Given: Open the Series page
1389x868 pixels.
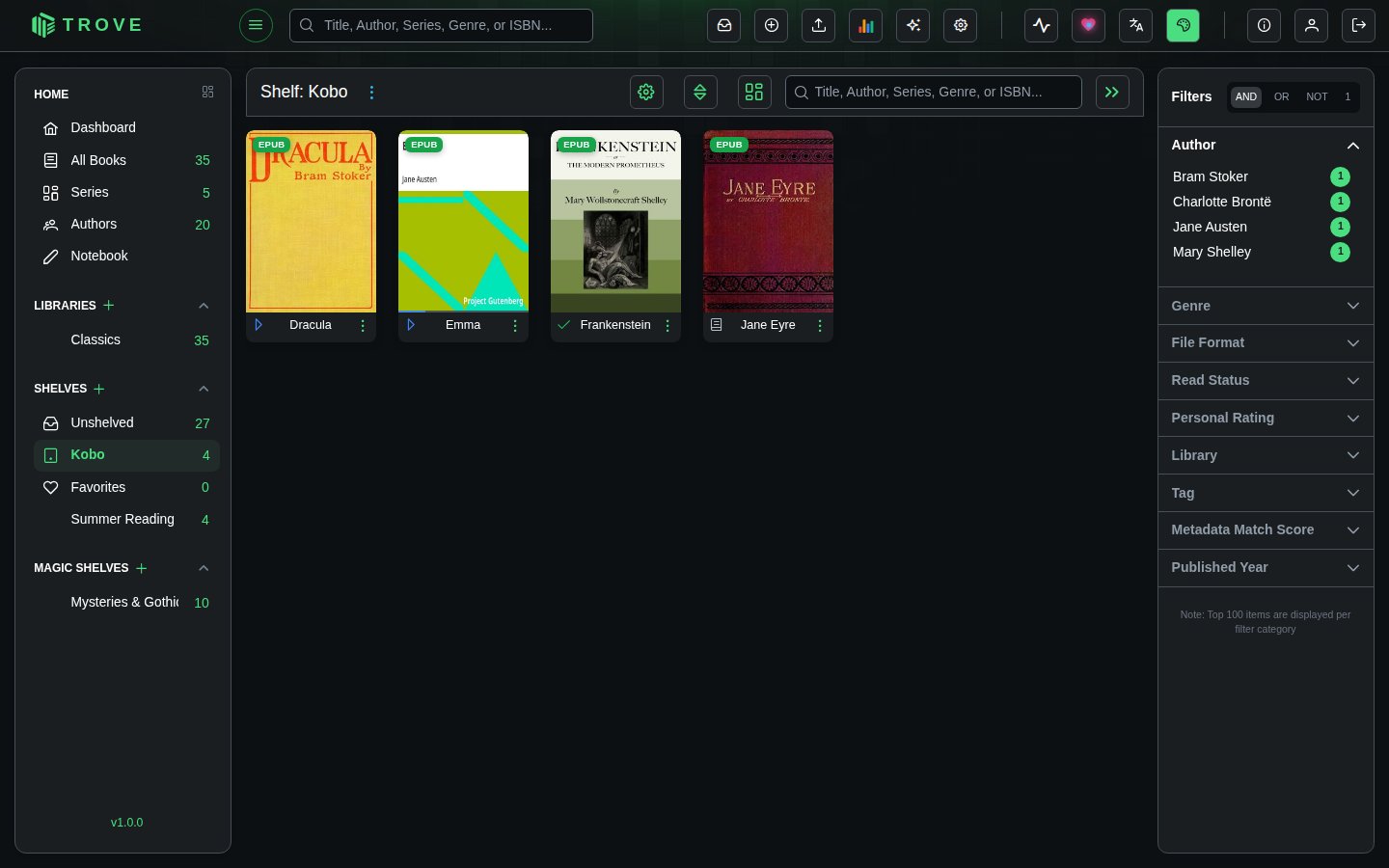Looking at the screenshot, I should pos(126,192).
